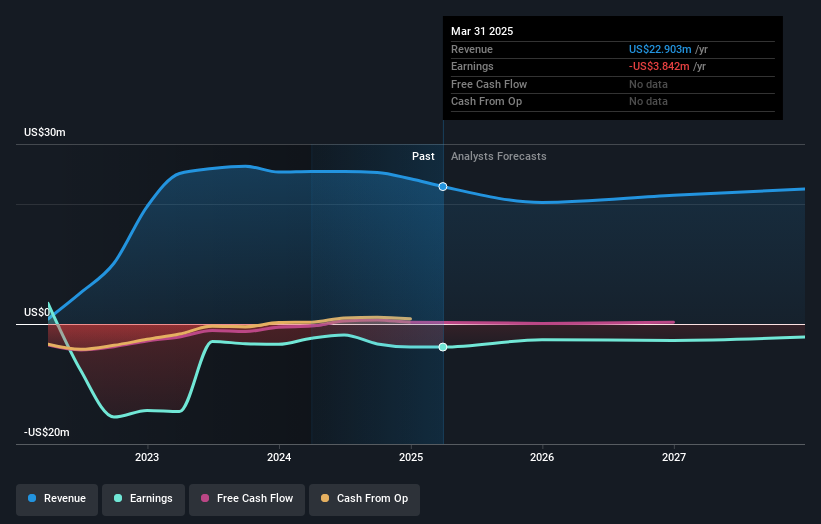This screenshot has width=821, height=524.
Task: Click the 'Mar 31 2025' tooltip date
Action: 482,31
